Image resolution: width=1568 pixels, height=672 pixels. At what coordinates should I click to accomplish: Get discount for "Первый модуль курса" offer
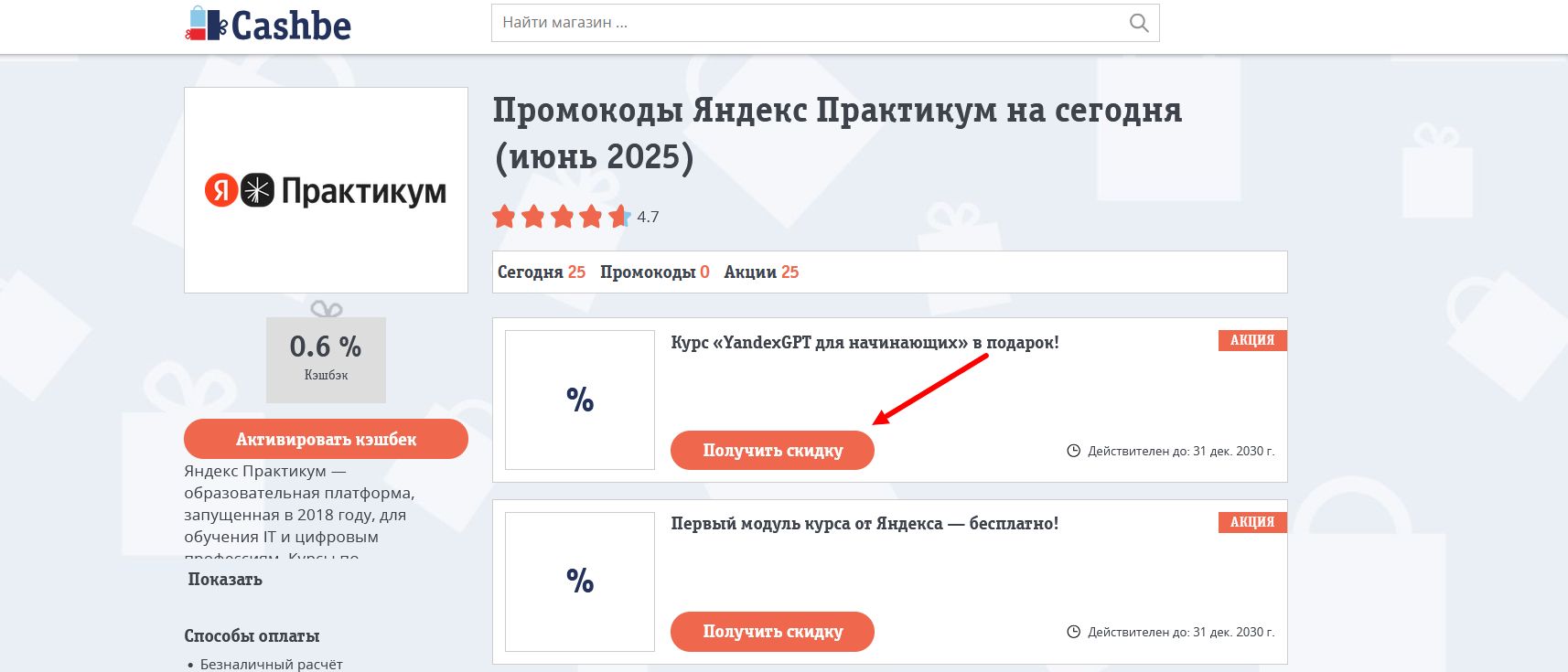click(x=772, y=631)
